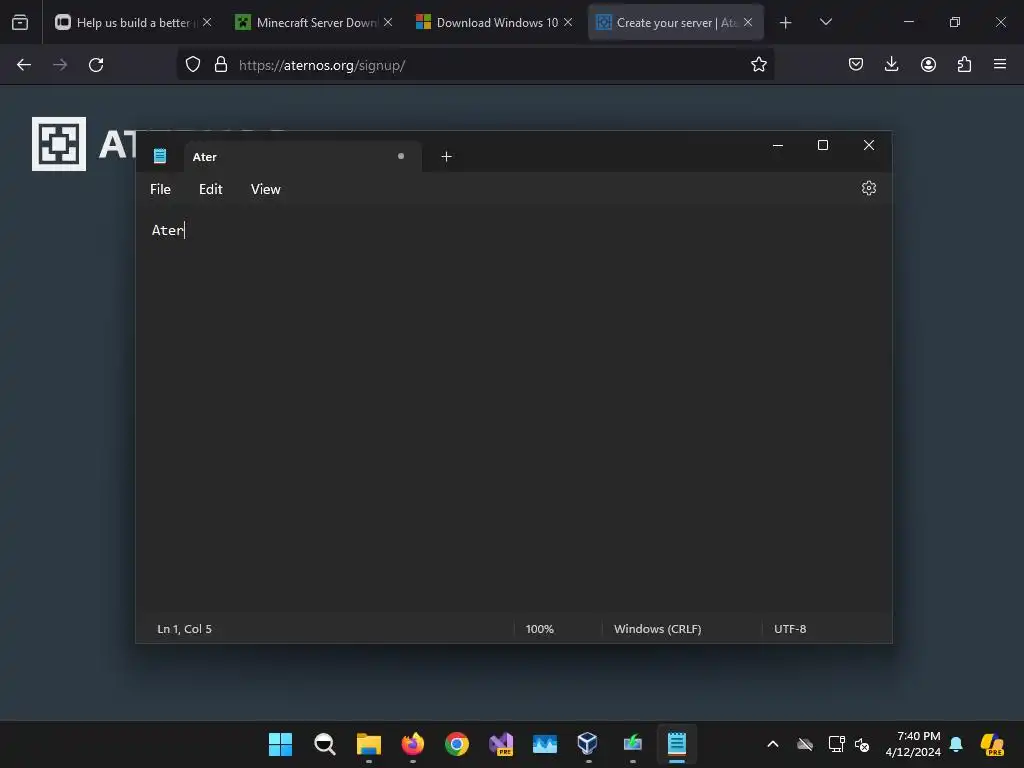
Task: Open the Firefox application hamburger menu
Action: point(1000,64)
